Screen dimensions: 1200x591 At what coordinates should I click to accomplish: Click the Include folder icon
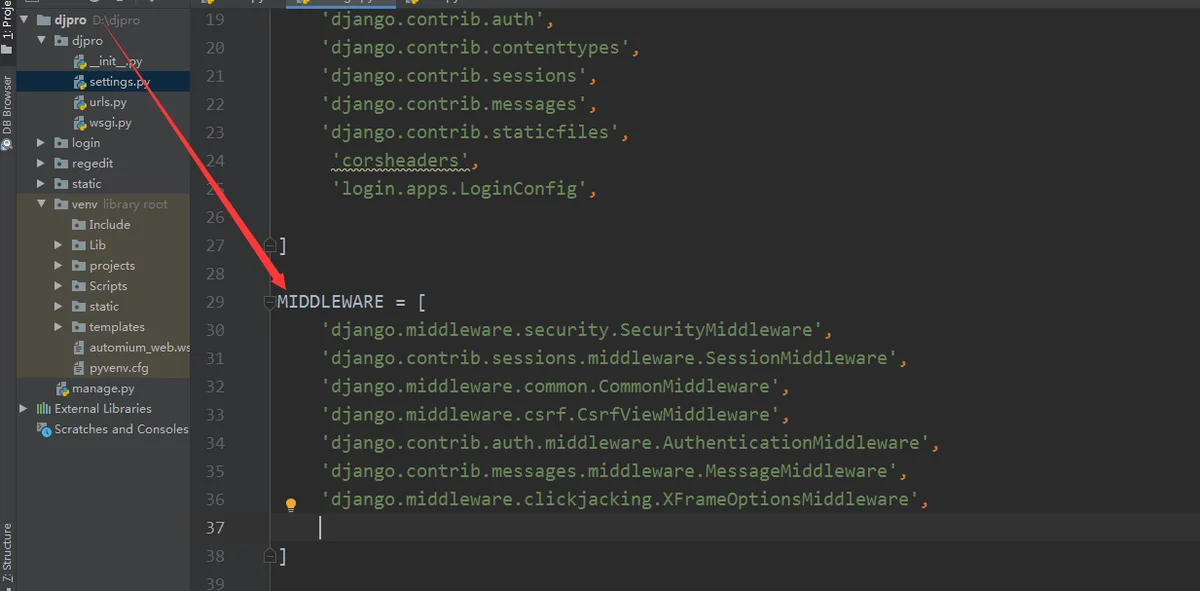[80, 225]
